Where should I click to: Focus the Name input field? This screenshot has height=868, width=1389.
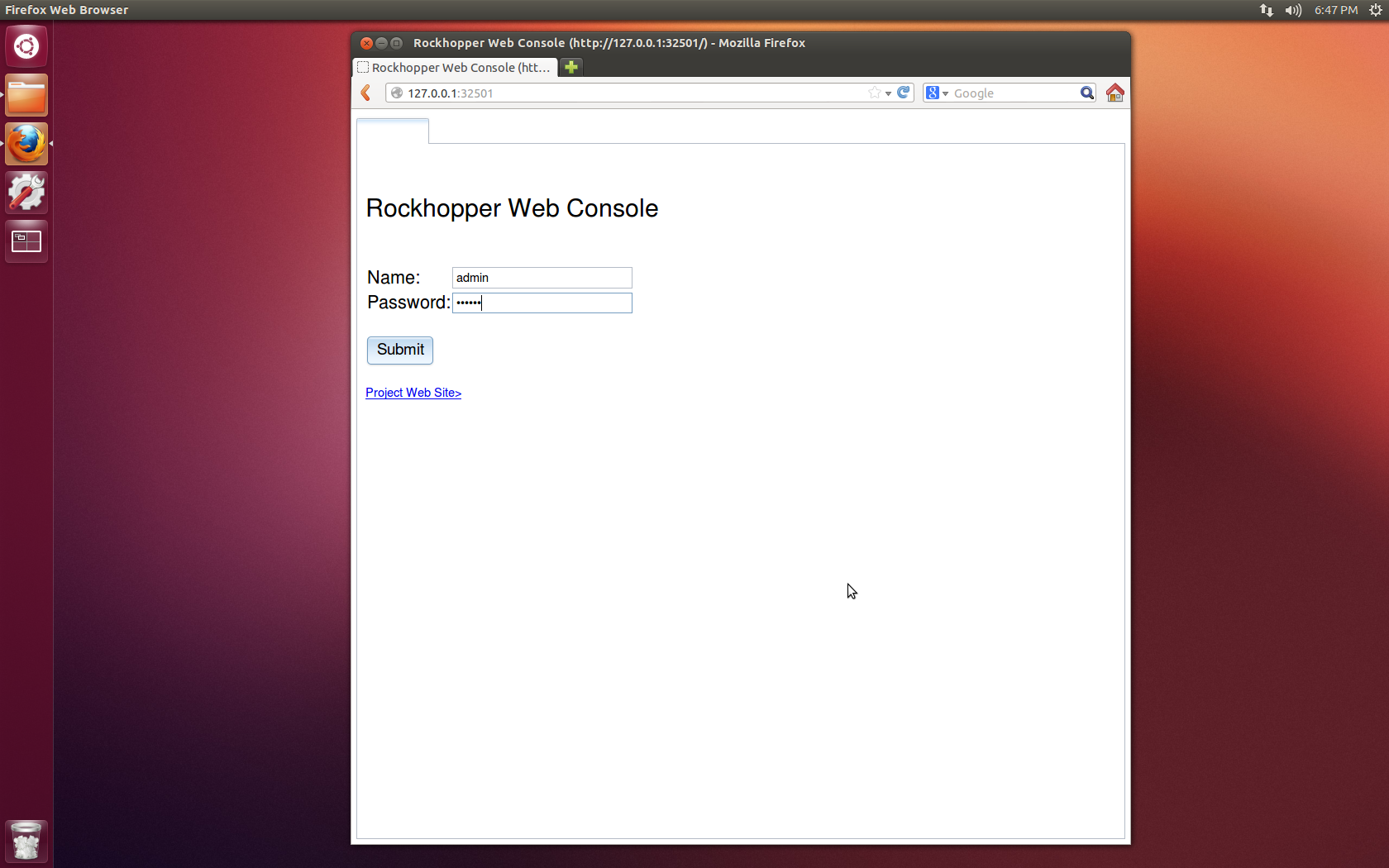click(542, 278)
